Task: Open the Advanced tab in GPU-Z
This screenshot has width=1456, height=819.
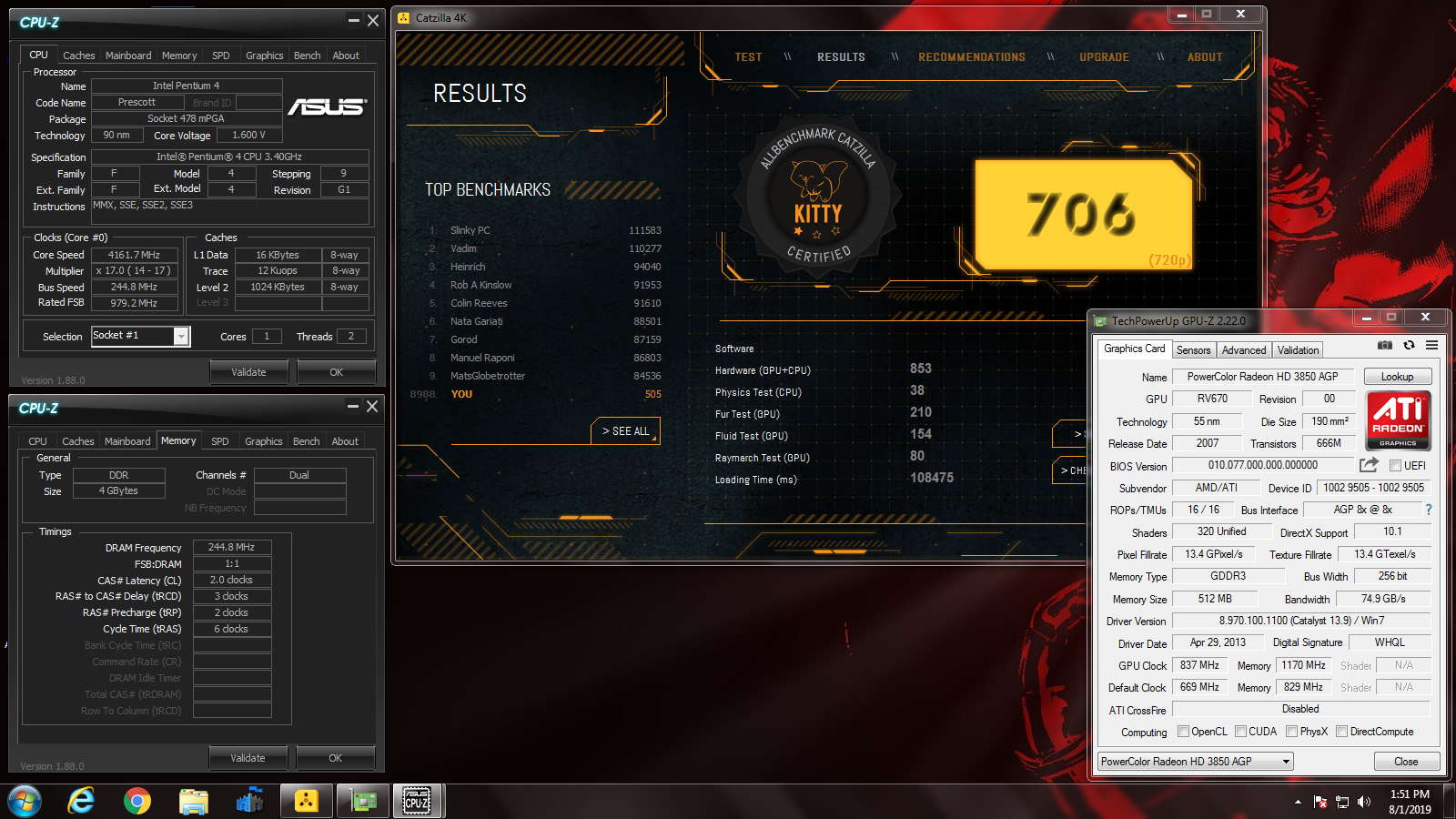Action: [x=1244, y=350]
